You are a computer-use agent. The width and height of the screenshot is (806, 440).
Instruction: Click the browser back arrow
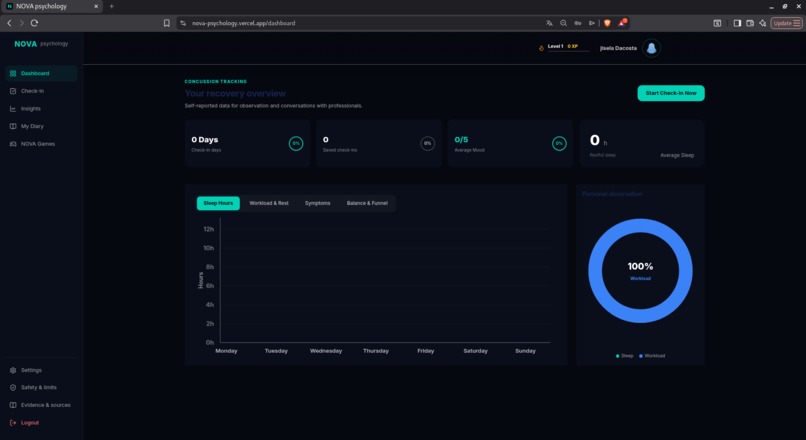[9, 23]
